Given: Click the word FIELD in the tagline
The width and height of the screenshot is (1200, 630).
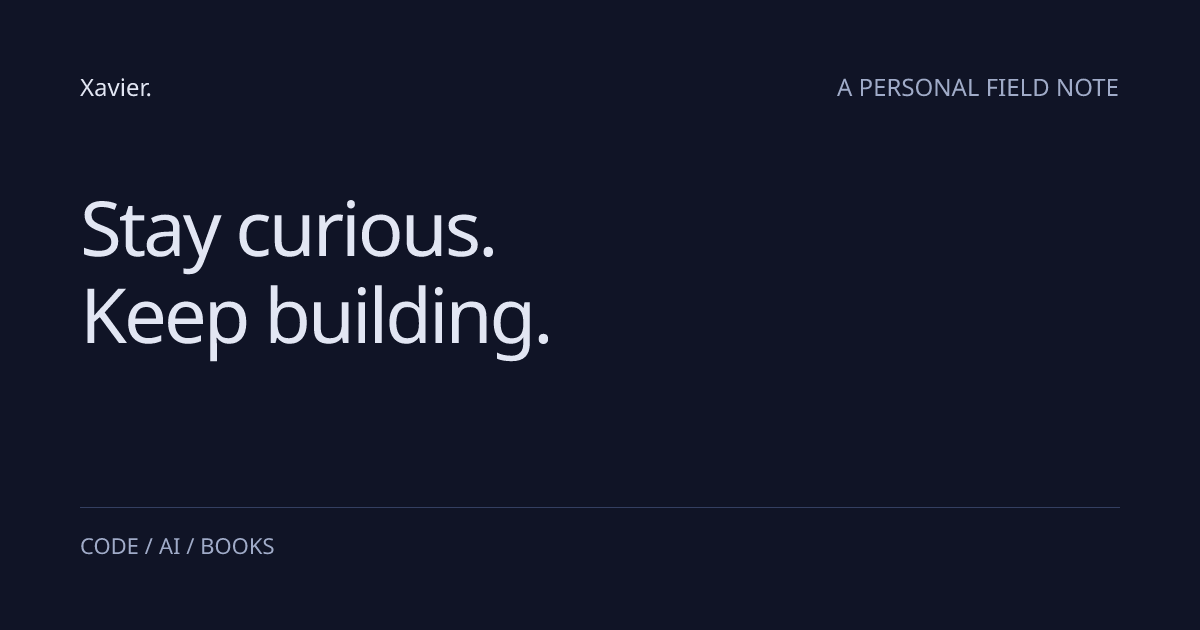Looking at the screenshot, I should [1018, 88].
